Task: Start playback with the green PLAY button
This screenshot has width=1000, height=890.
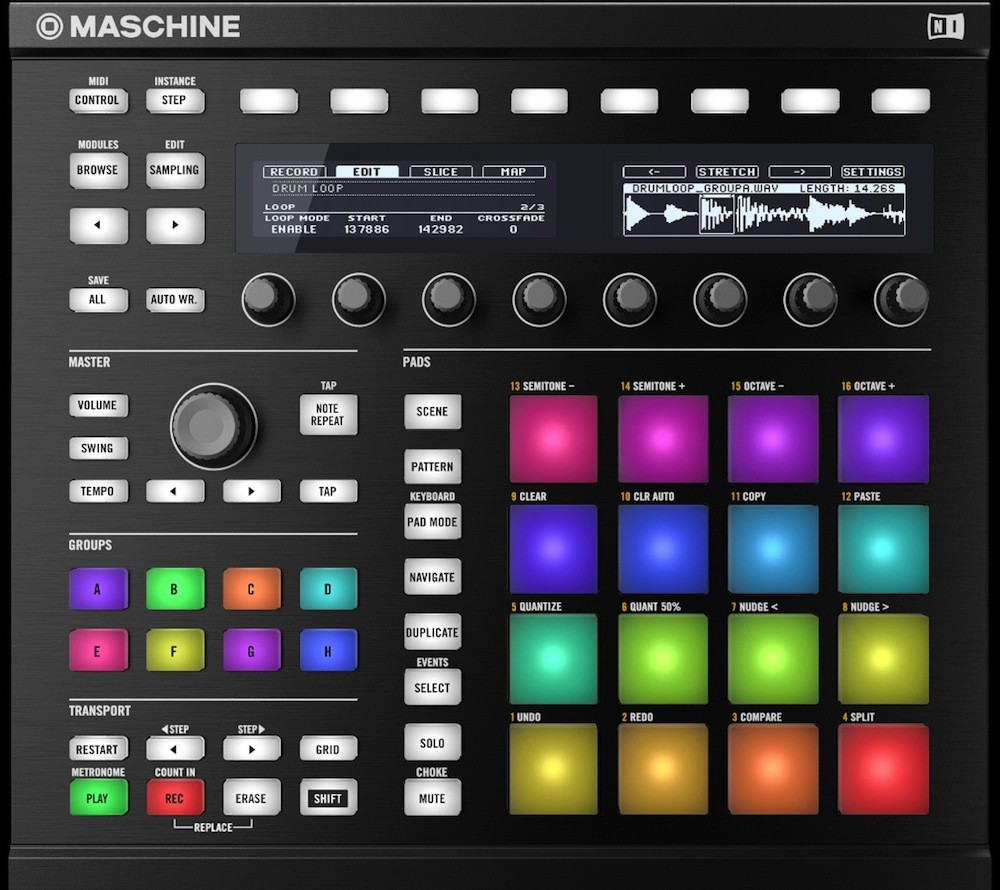Action: [98, 798]
